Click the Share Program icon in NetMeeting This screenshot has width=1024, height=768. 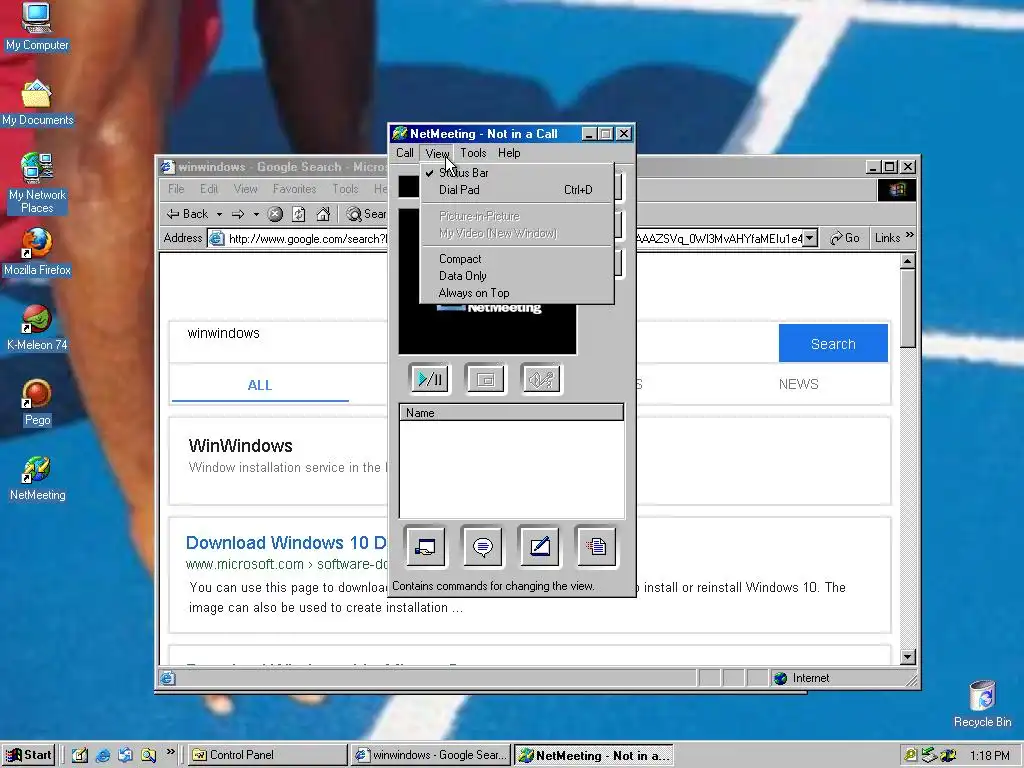426,546
